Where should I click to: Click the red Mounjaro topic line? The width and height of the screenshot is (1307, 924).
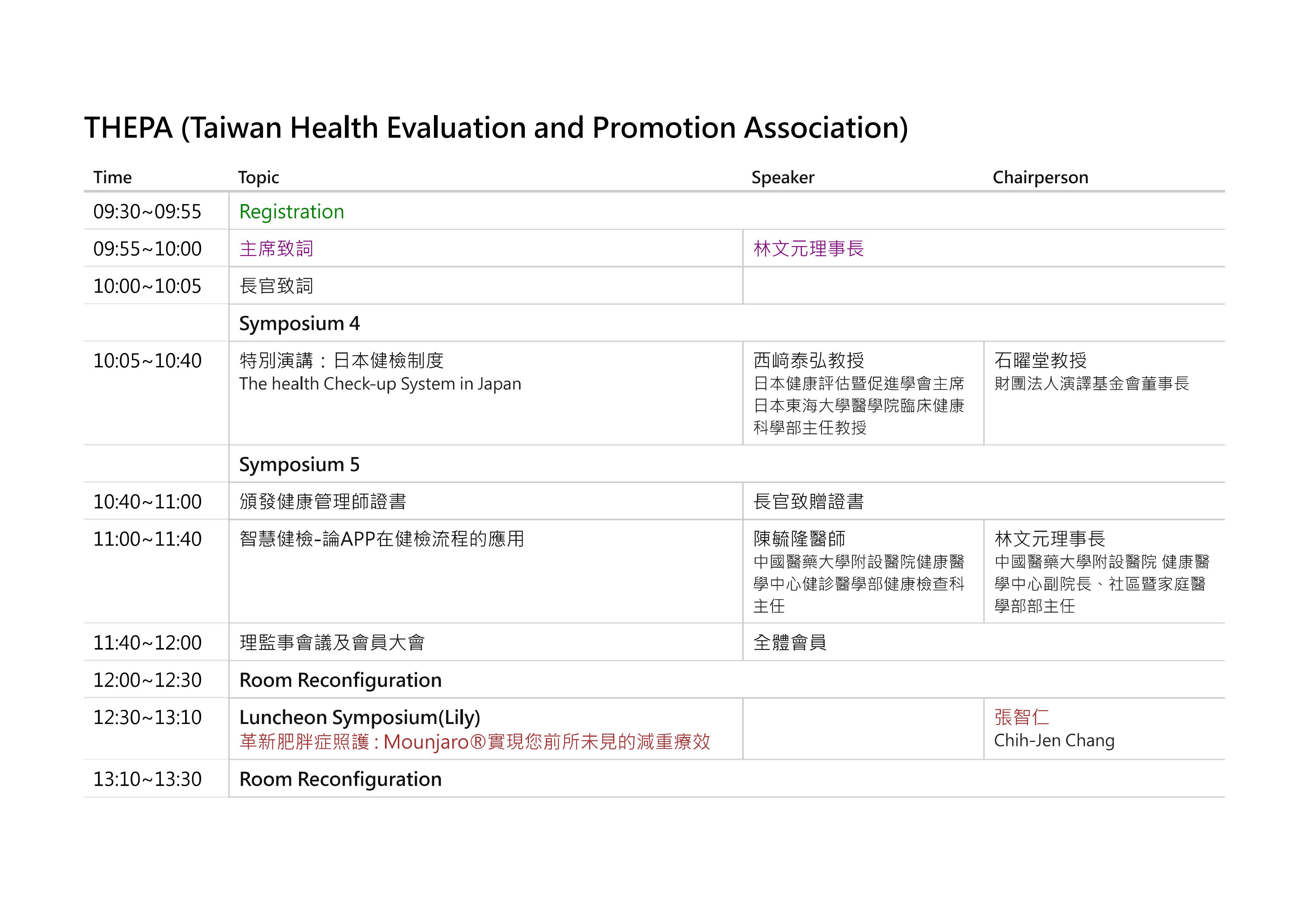click(475, 742)
